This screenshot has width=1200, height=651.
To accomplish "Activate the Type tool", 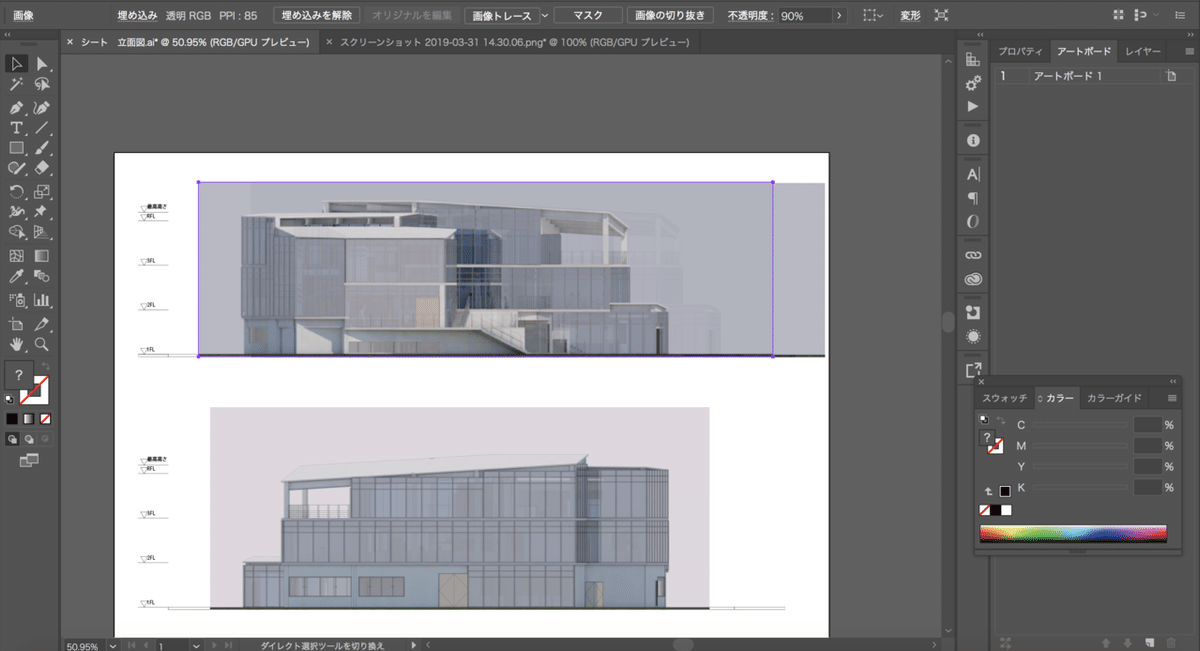I will [16, 128].
